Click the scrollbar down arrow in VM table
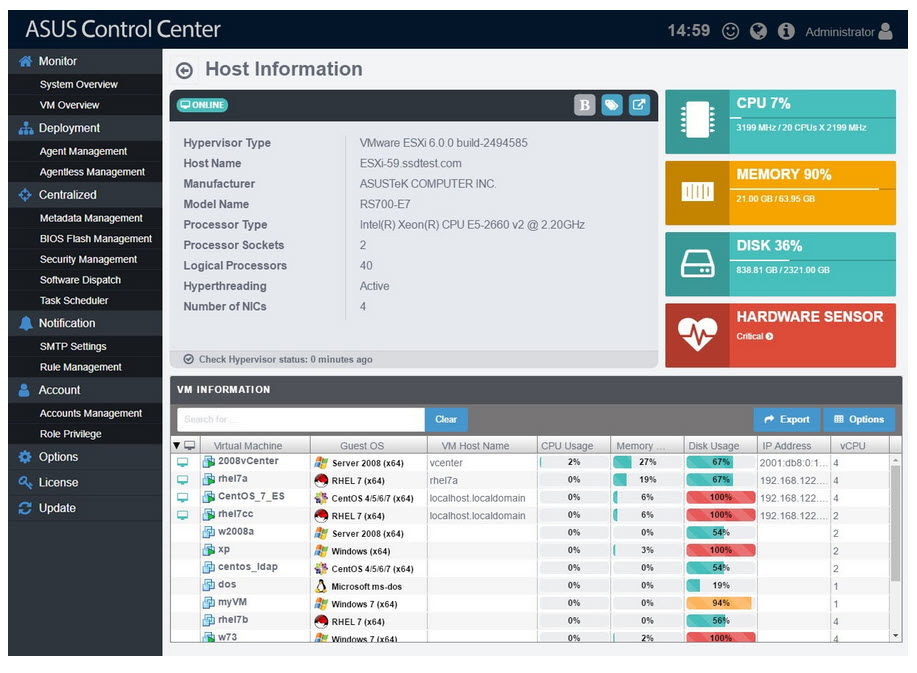Viewport: 917px width, 673px height. coord(895,636)
